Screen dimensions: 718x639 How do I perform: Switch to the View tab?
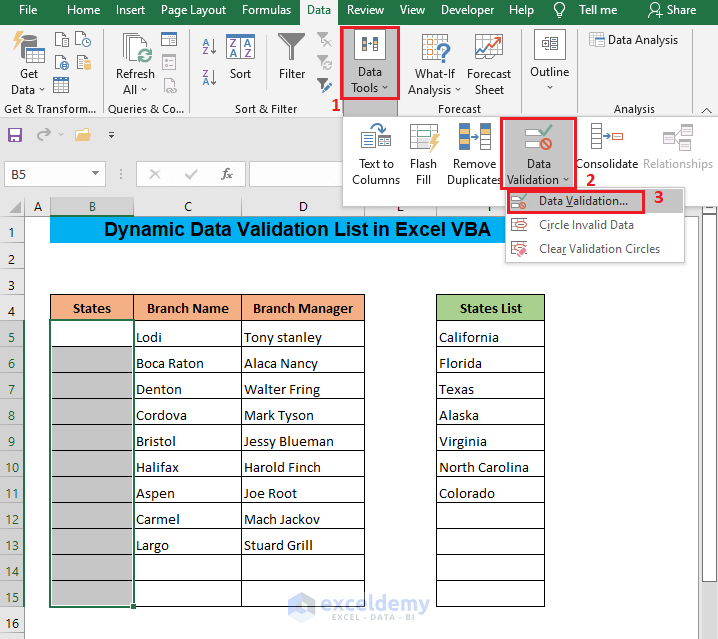pyautogui.click(x=412, y=10)
